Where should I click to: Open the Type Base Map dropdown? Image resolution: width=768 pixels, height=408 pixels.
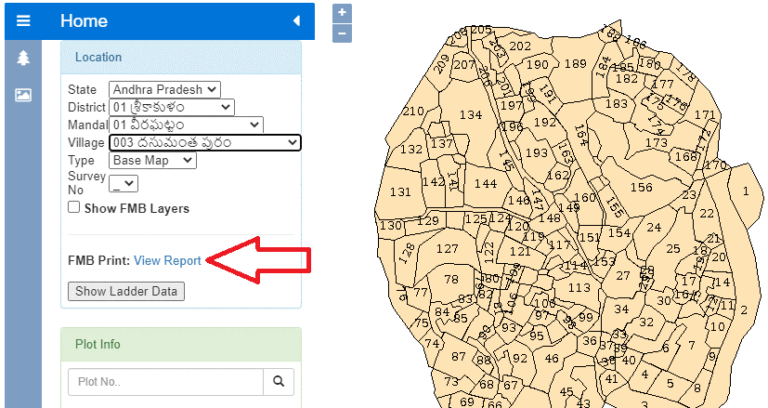152,160
